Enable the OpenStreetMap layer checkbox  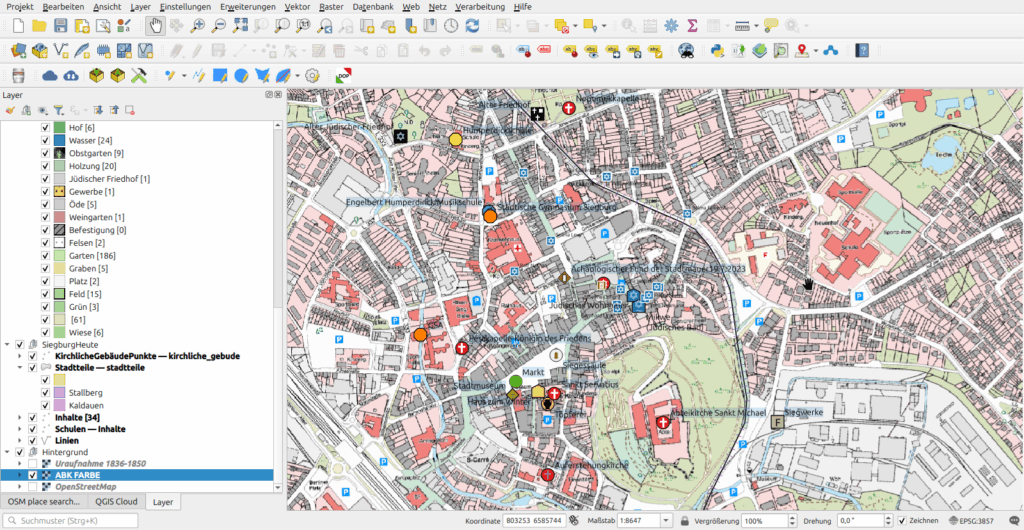click(32, 487)
